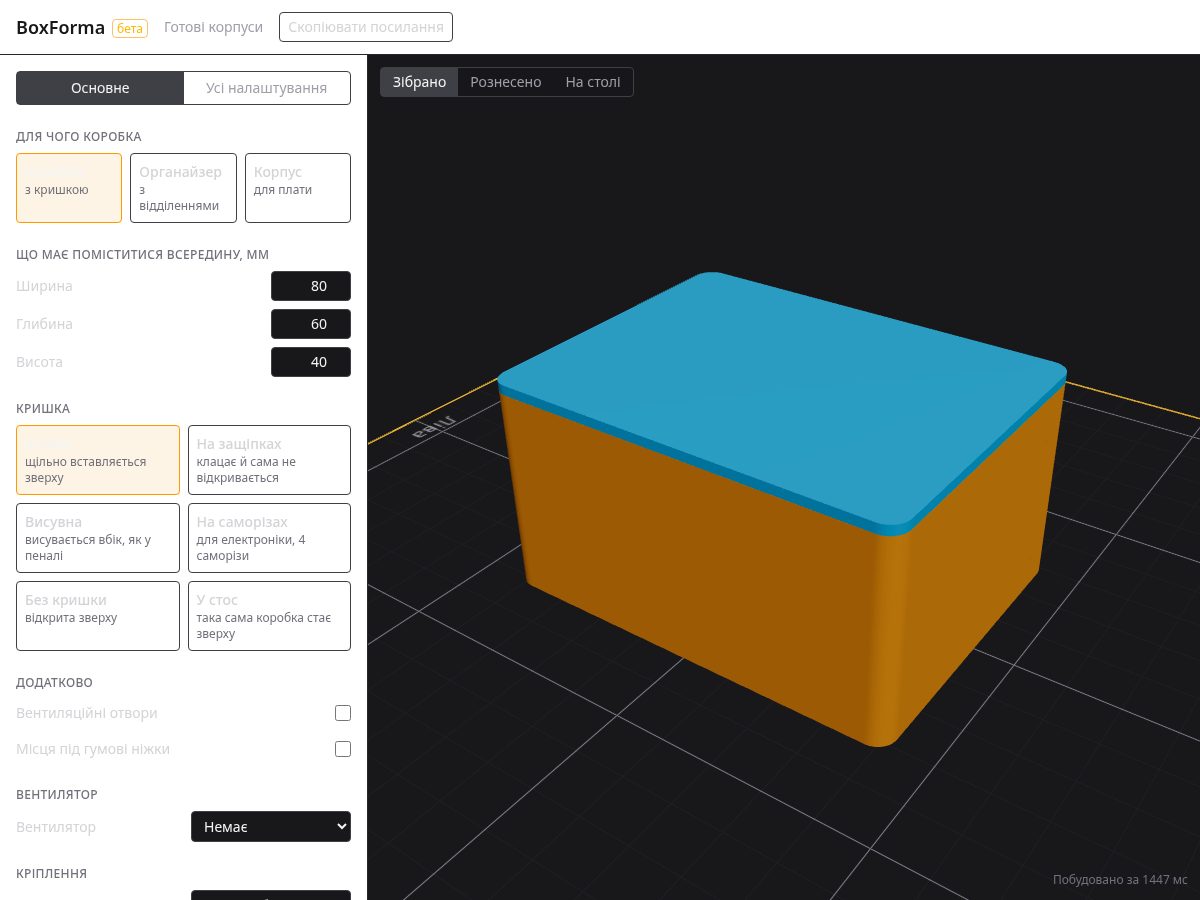Show the 'На столі' view
1200x900 pixels.
point(593,82)
